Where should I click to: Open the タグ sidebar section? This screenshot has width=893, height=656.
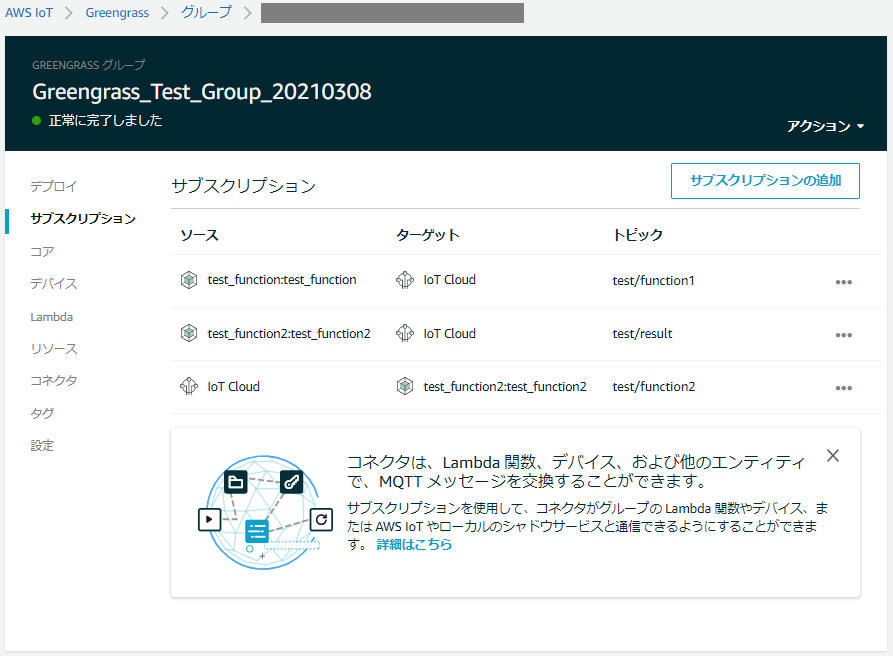(x=42, y=413)
